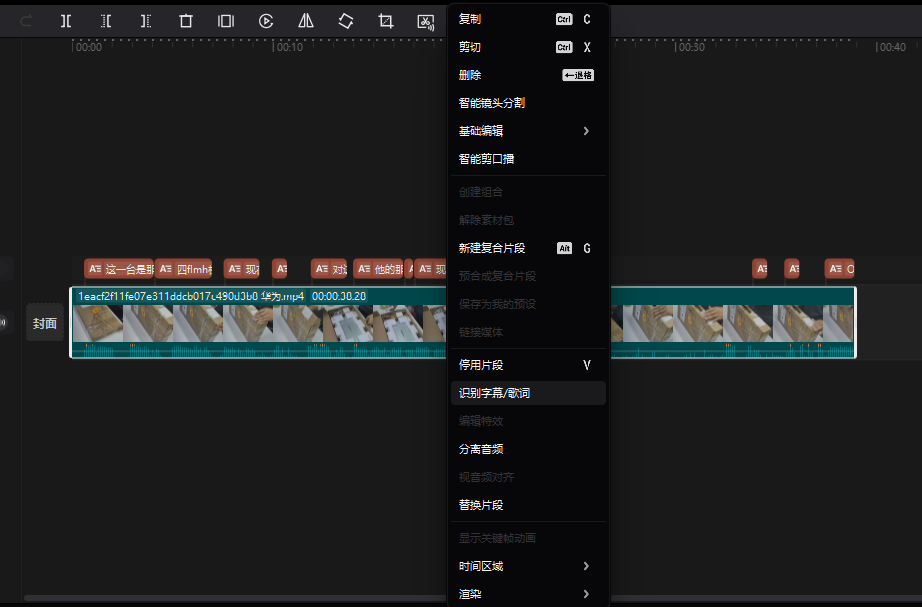
Task: Select subtitle clip starting with 对
Action: coord(329,269)
